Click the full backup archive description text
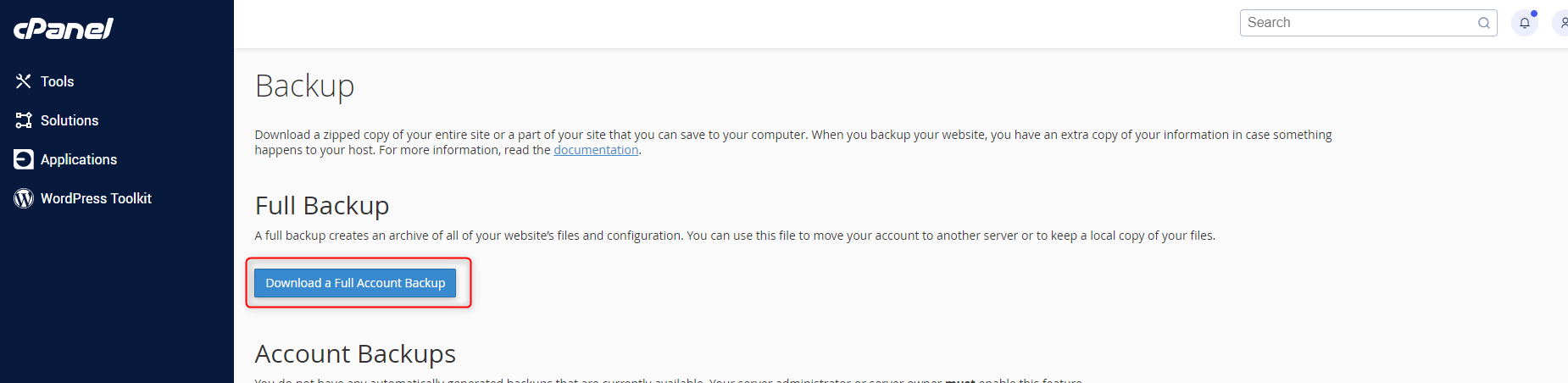Viewport: 1568px width, 383px height. point(735,236)
